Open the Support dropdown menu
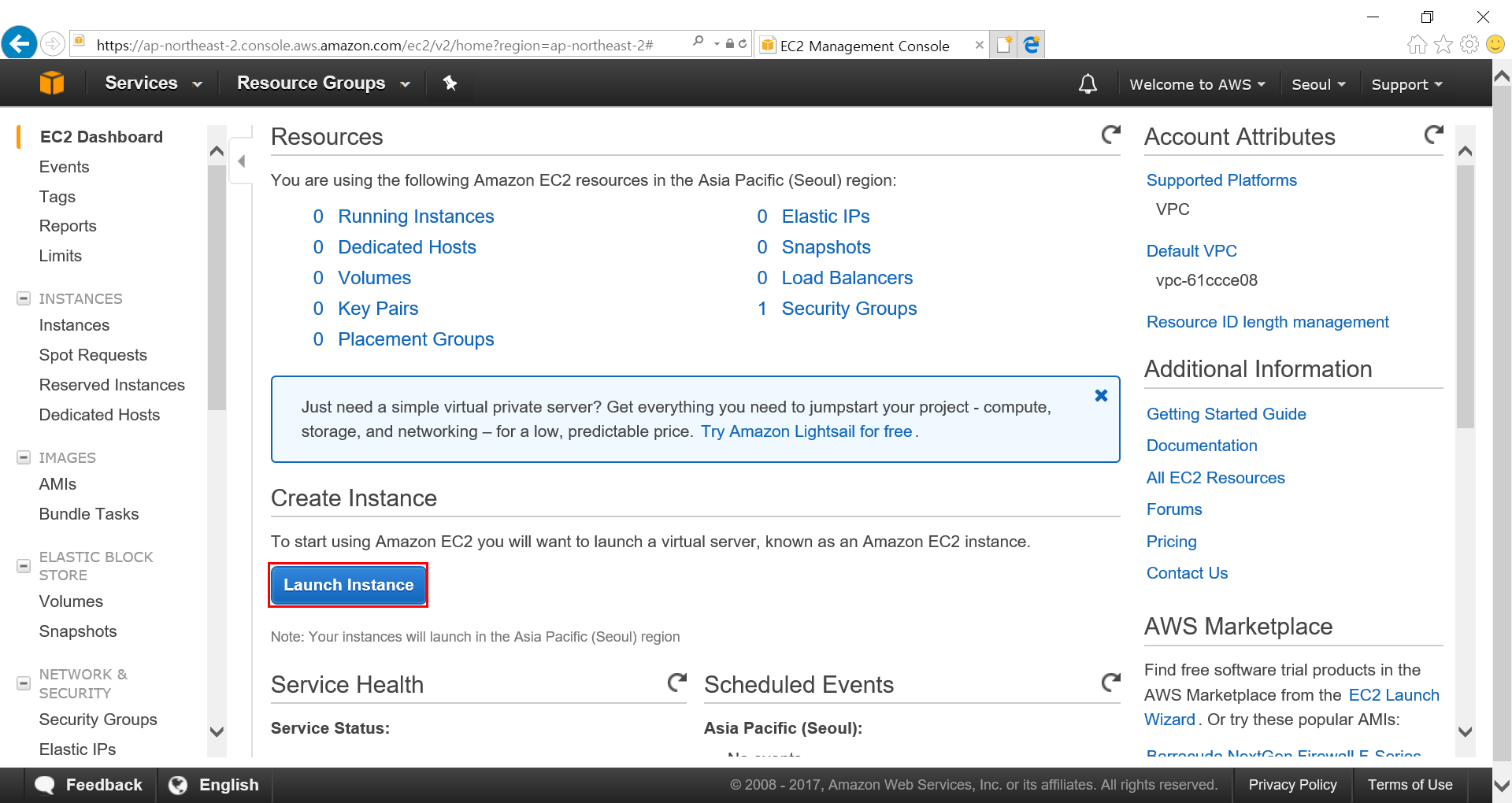The height and width of the screenshot is (803, 1512). [x=1406, y=84]
